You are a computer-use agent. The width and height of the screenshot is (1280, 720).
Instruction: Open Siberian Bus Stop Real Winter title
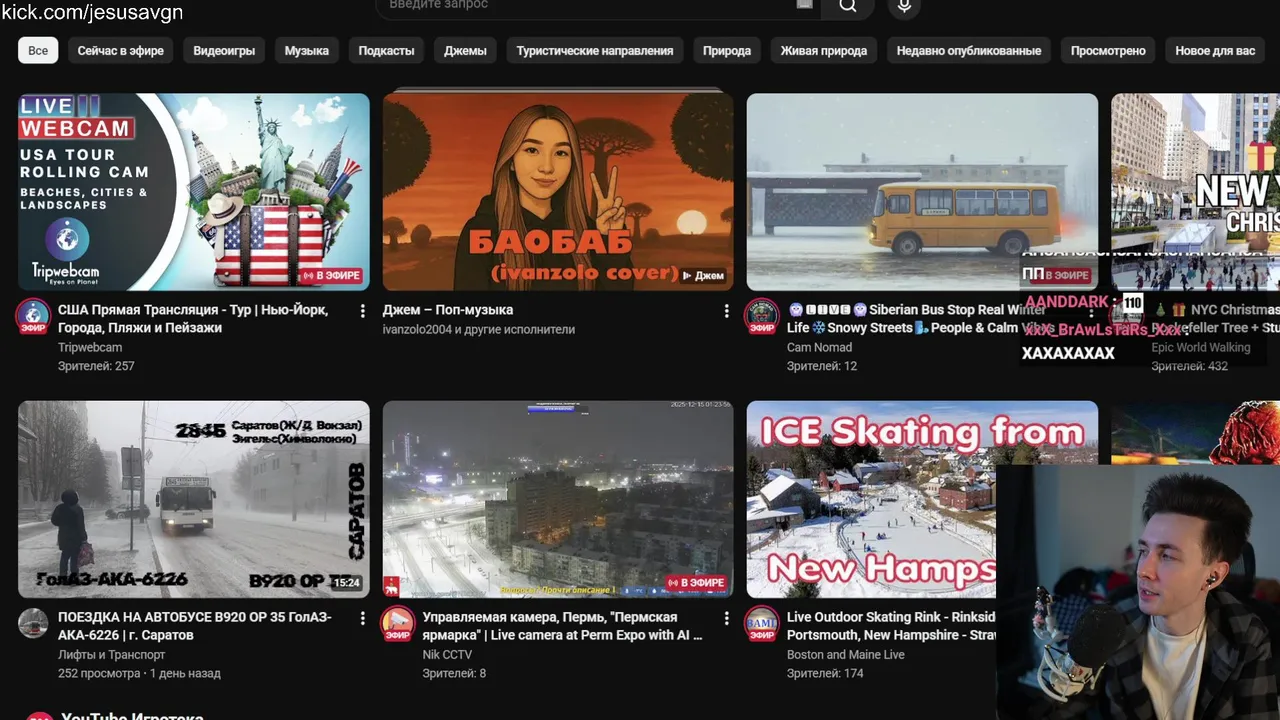point(916,319)
